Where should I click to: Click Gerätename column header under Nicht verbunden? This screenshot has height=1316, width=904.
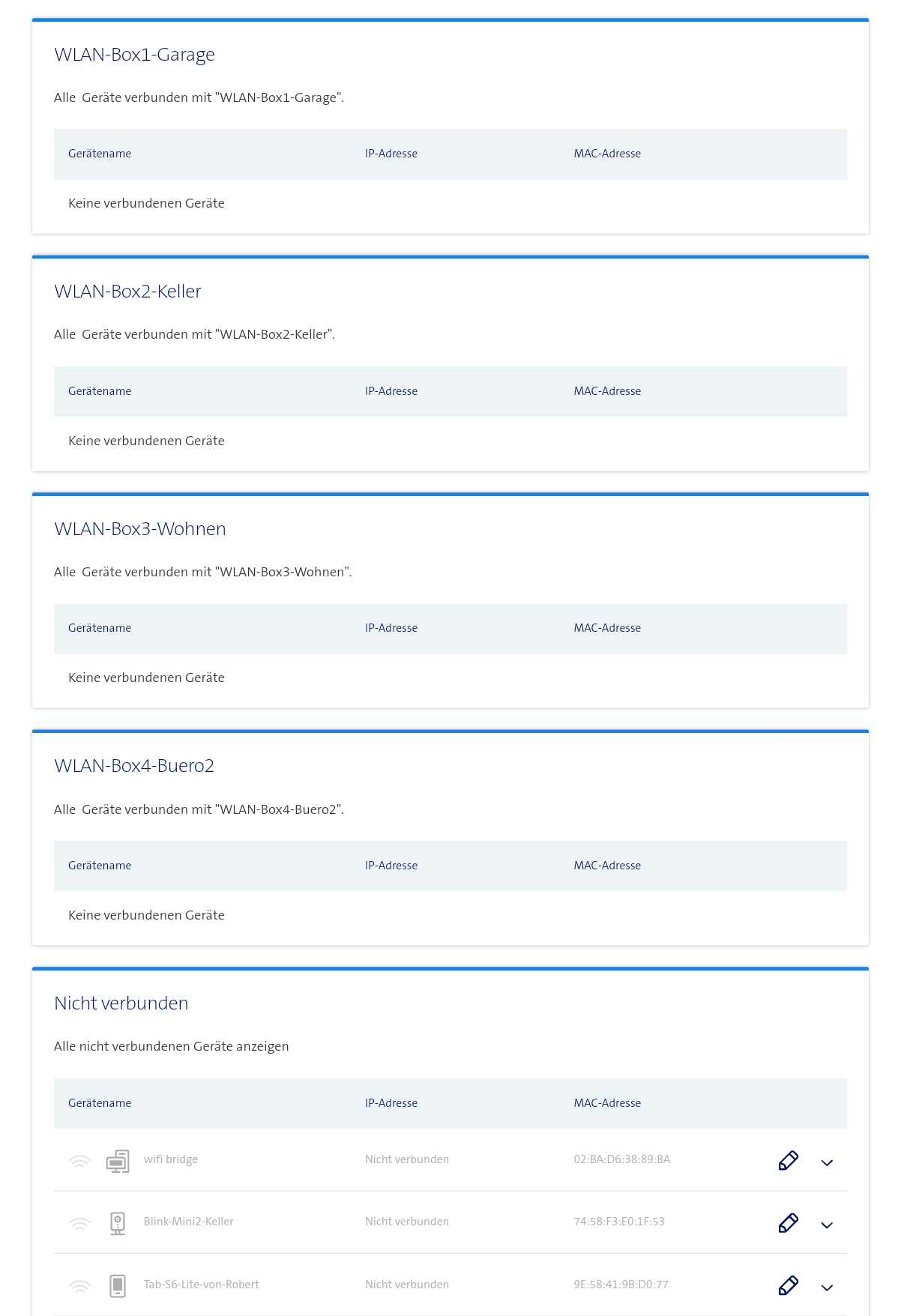click(x=100, y=1103)
